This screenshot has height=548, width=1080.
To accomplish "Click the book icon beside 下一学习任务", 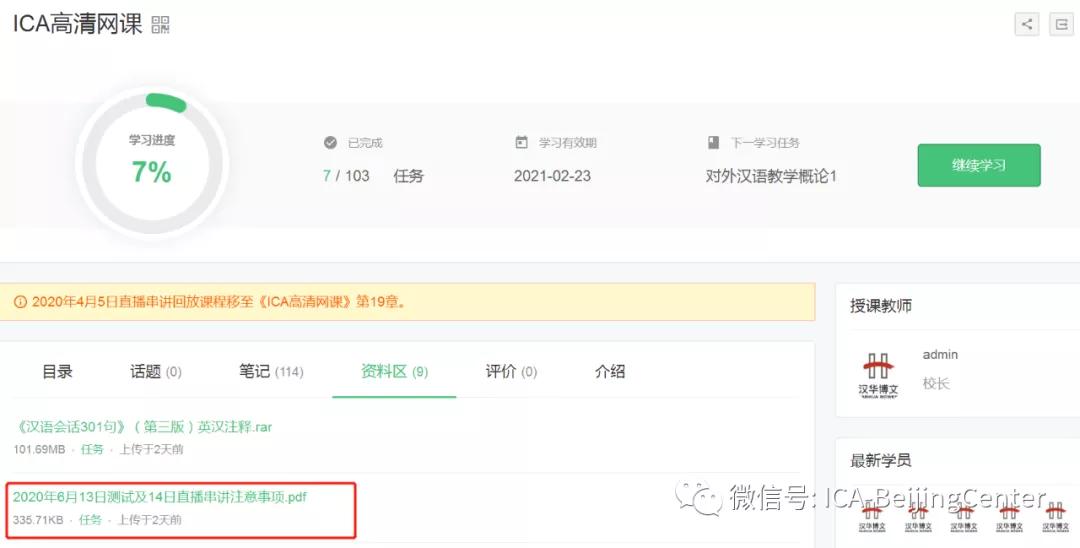I will click(x=713, y=142).
